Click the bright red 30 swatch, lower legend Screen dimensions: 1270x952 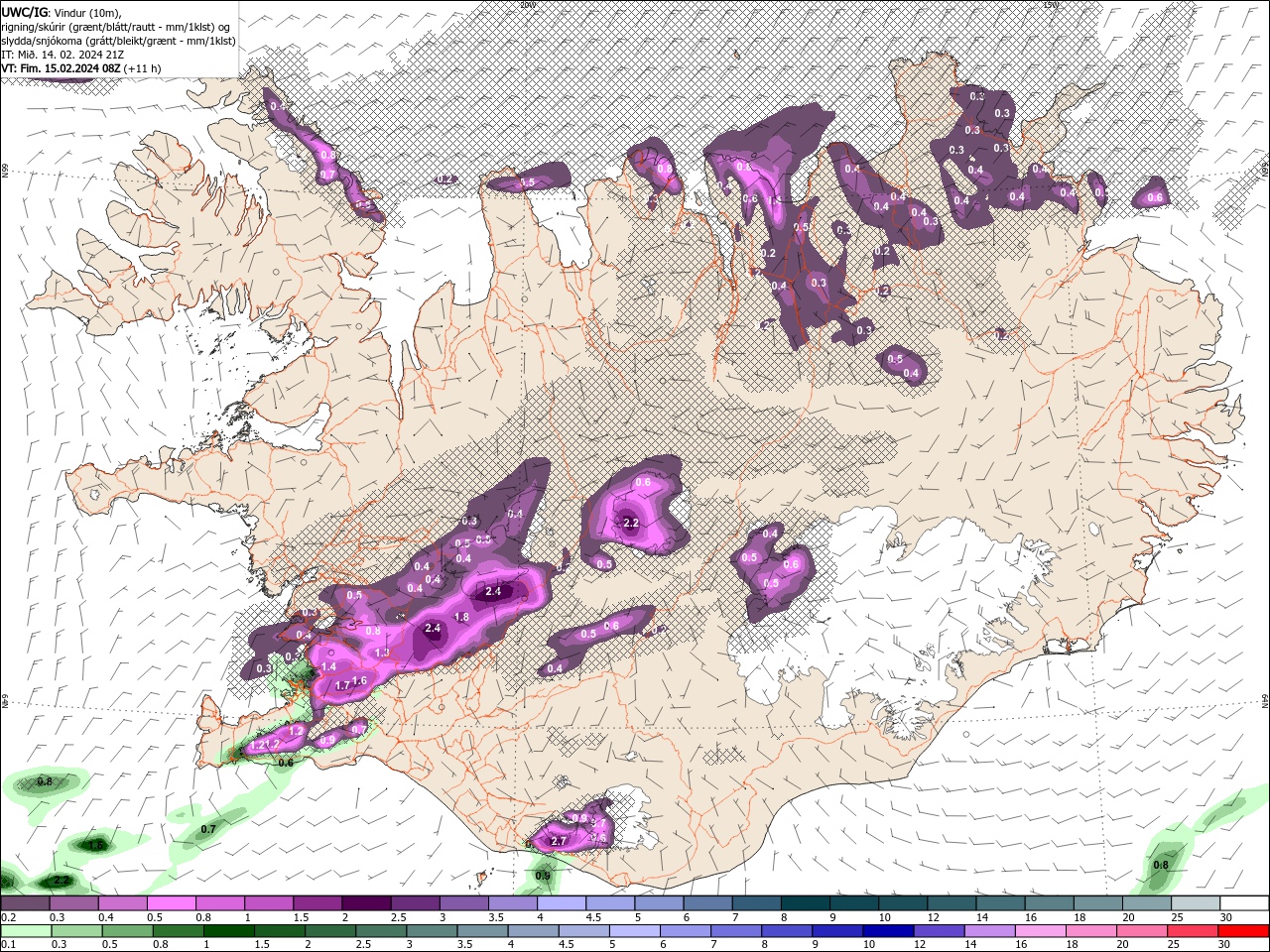1241,931
